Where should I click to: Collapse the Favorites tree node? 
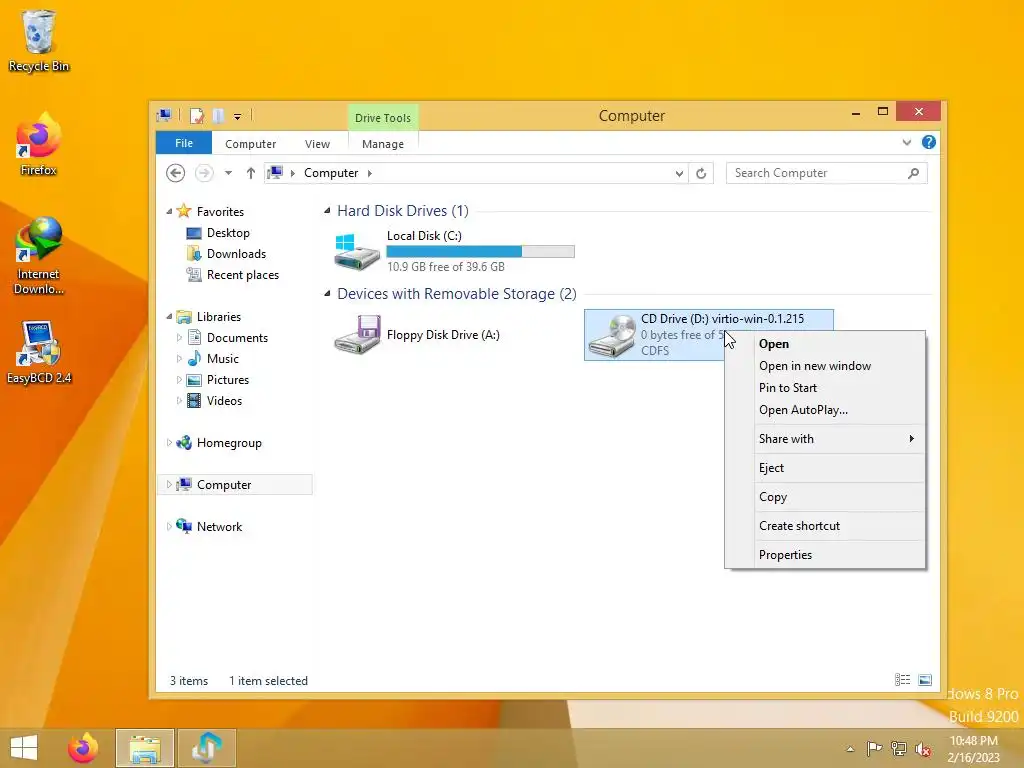pos(169,212)
